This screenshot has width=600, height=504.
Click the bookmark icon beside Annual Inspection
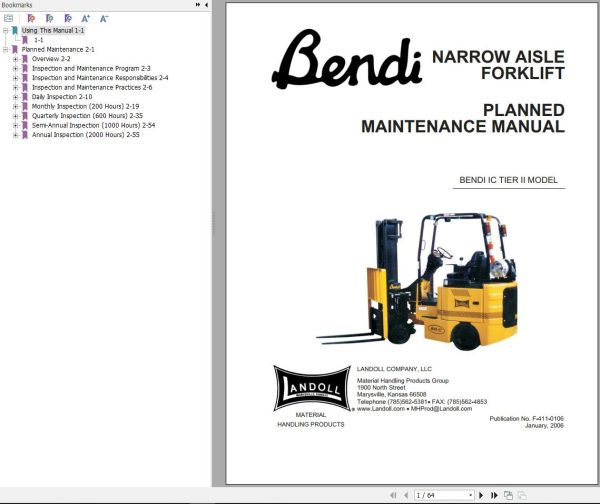click(25, 135)
